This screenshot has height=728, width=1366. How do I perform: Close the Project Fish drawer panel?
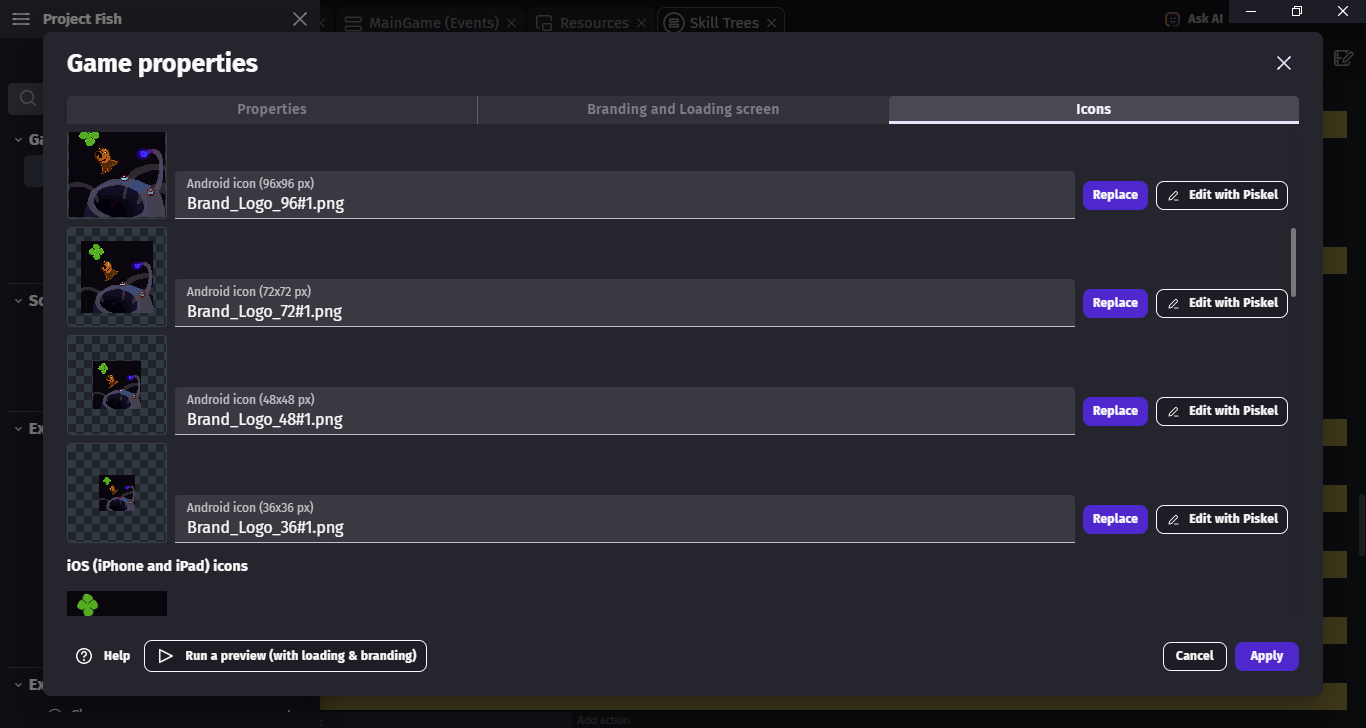pos(300,19)
